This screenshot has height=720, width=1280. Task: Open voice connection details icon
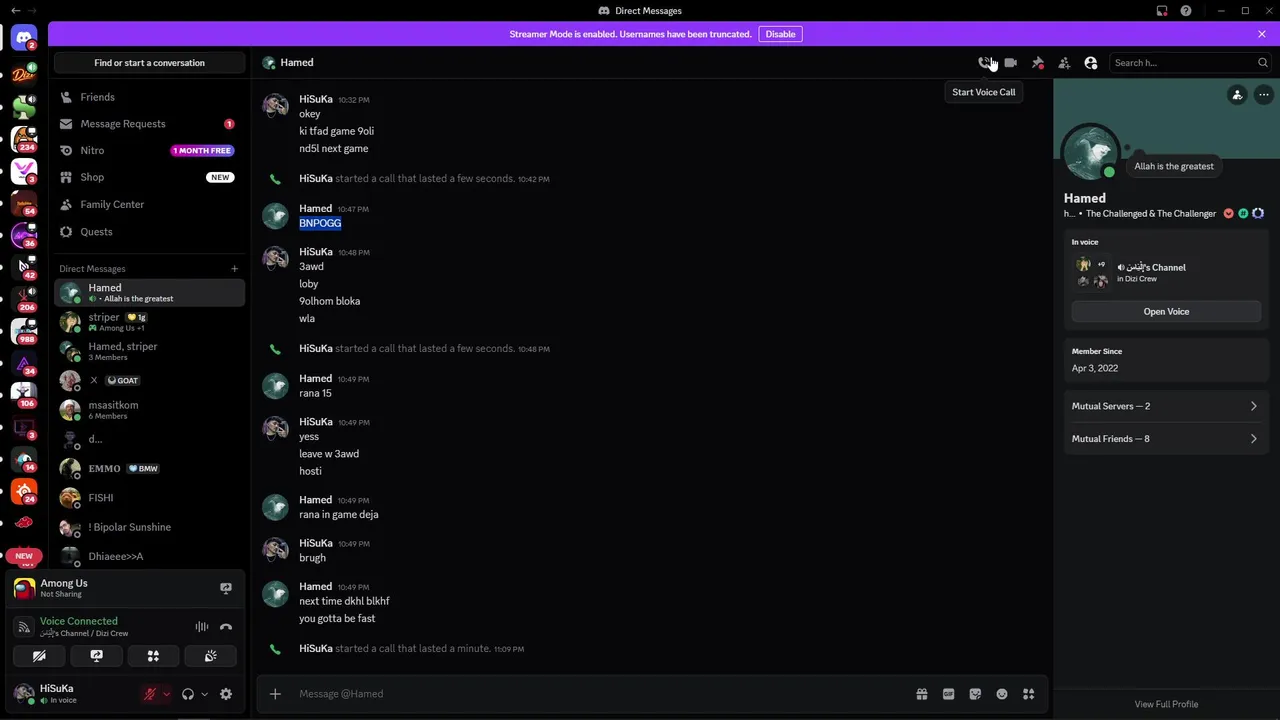tap(24, 627)
